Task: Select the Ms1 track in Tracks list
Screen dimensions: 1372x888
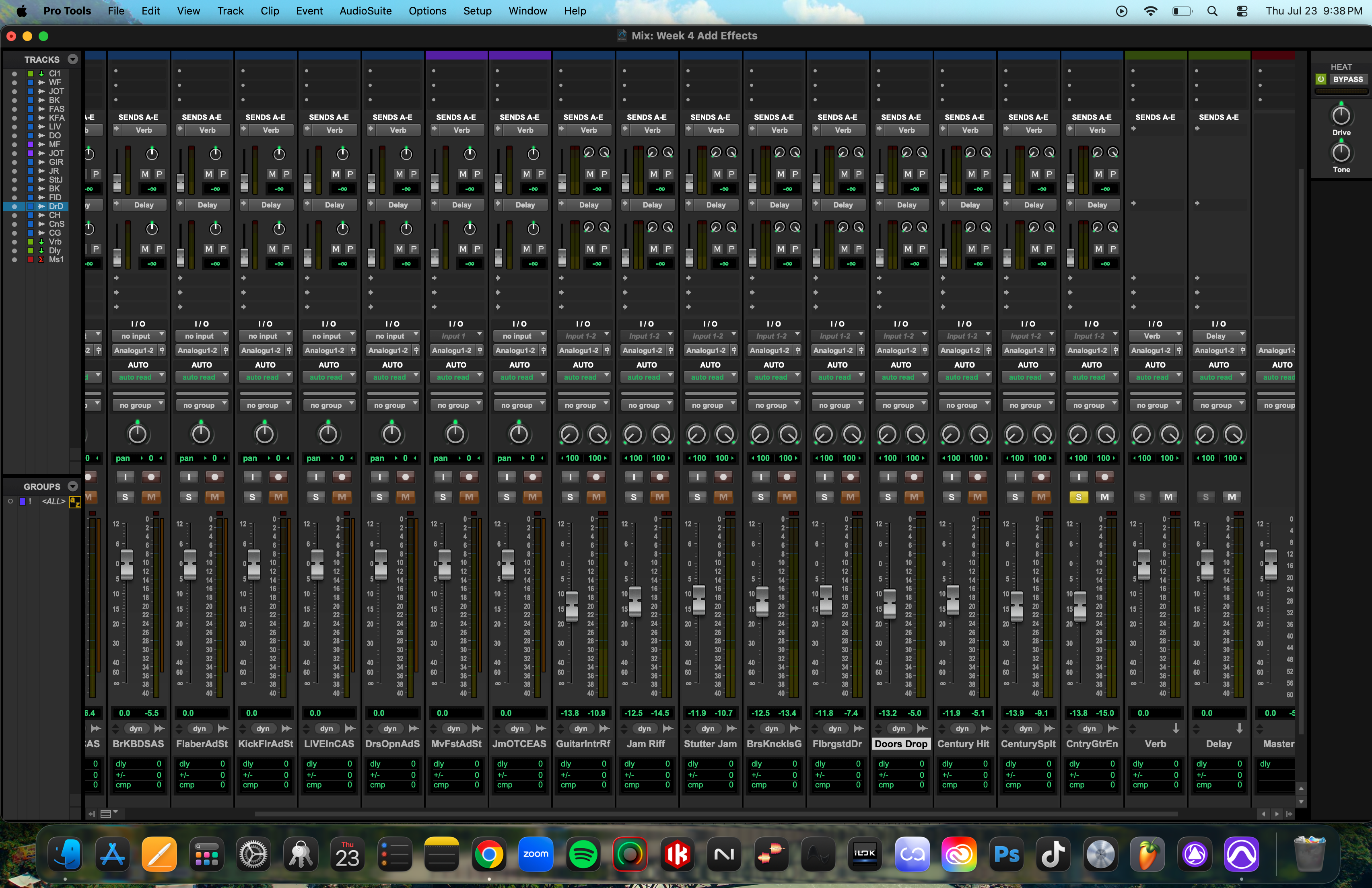Action: click(x=56, y=259)
